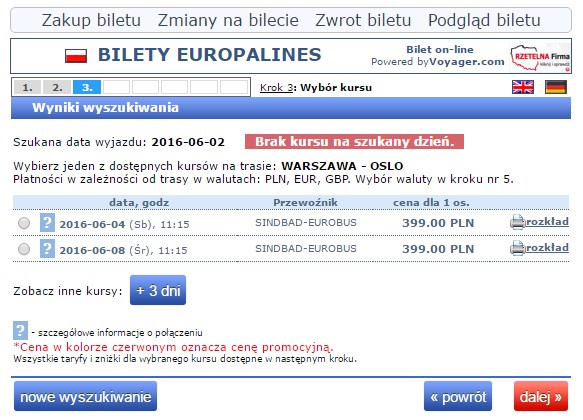This screenshot has width=583, height=420.
Task: Click the data, godz column header
Action: click(x=139, y=203)
